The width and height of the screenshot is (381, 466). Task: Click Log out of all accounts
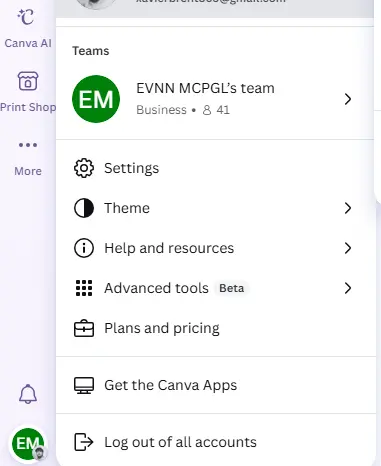pos(215,442)
